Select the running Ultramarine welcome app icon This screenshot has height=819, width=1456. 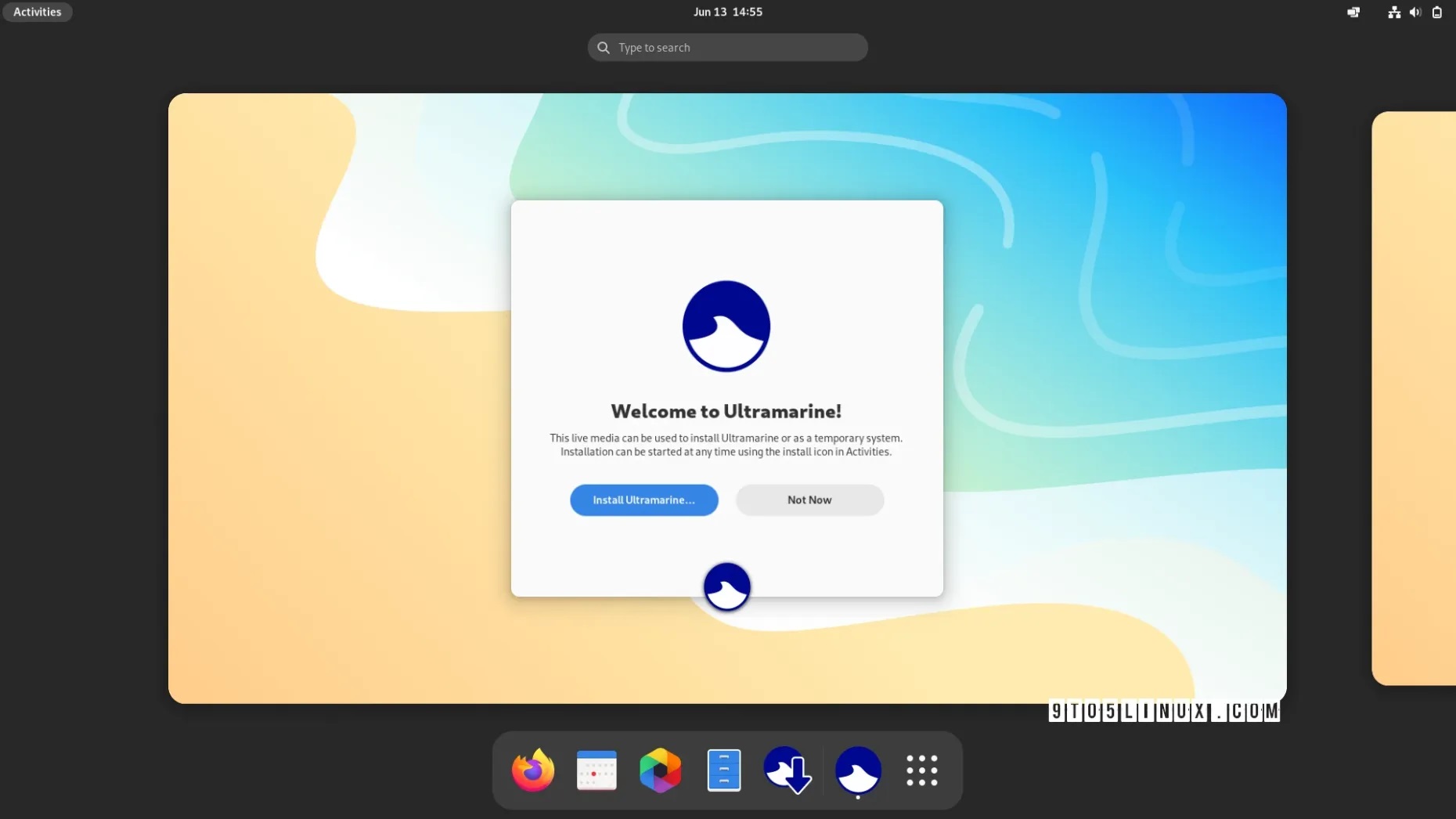tap(859, 771)
